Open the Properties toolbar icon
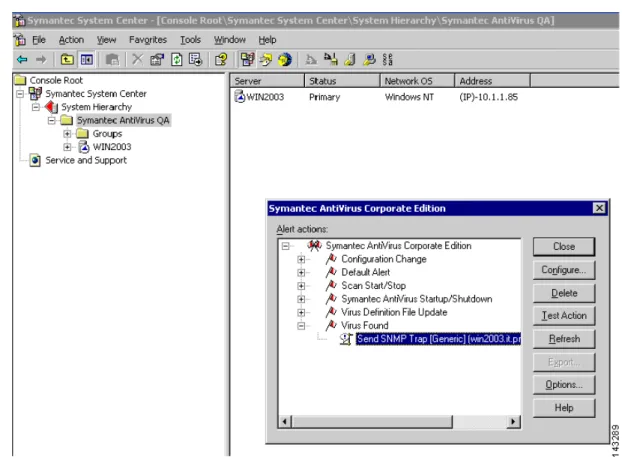The image size is (622, 457). point(157,60)
